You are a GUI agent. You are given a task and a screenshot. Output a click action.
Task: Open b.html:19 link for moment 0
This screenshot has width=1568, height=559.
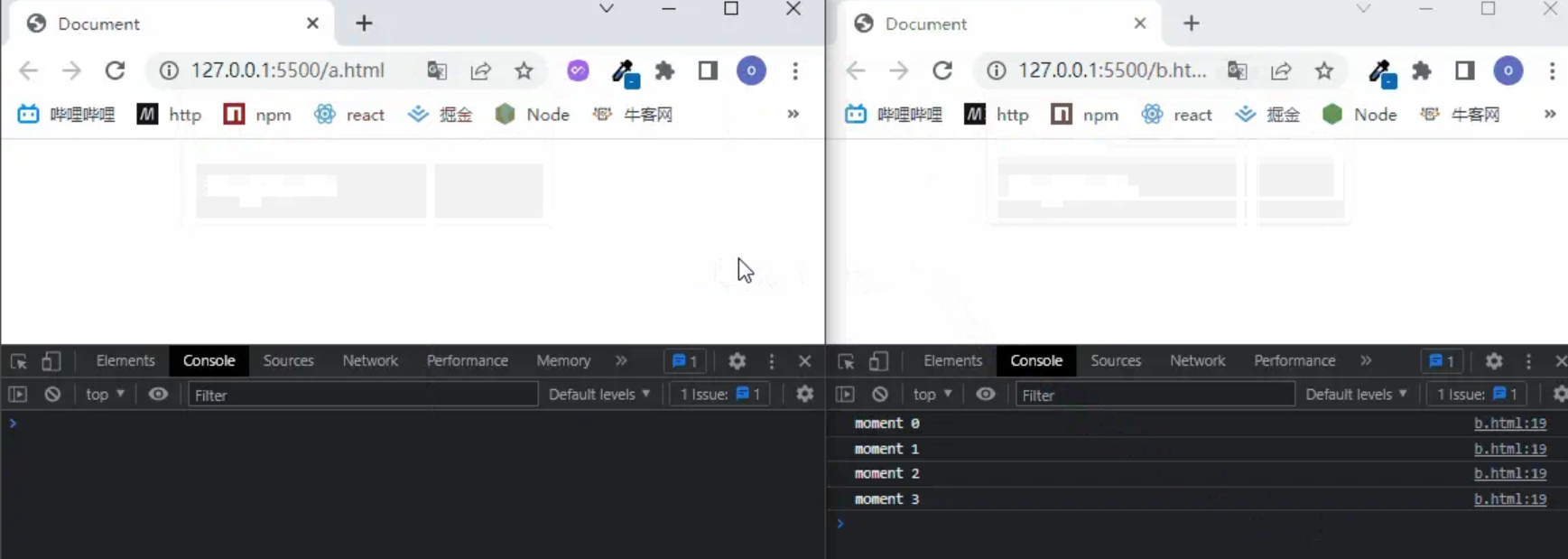tap(1509, 424)
